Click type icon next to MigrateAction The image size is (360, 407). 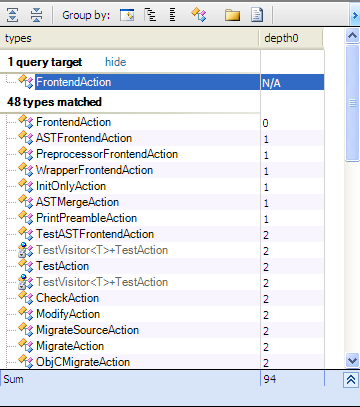(x=26, y=346)
